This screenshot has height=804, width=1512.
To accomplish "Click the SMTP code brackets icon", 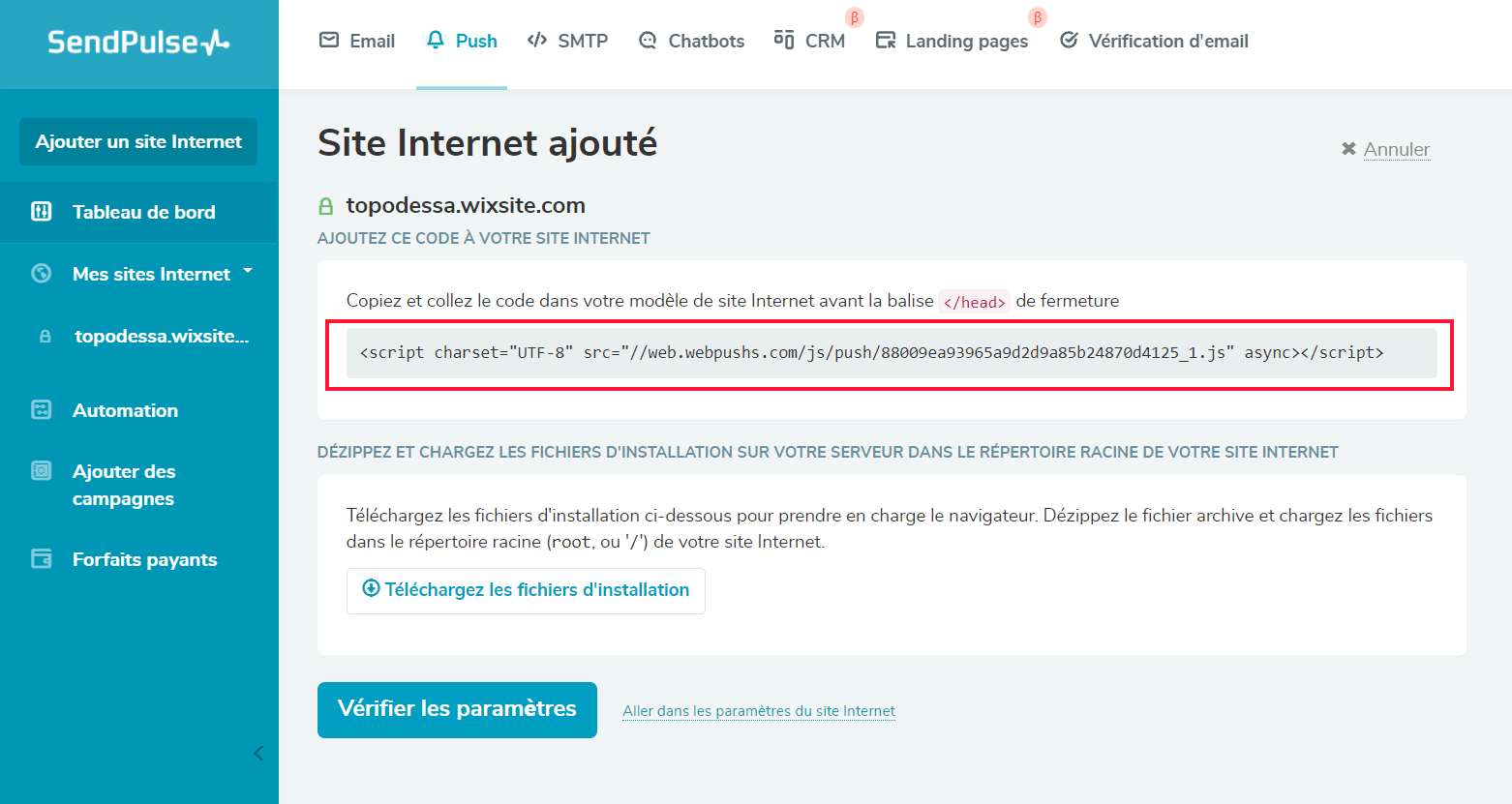I will 537,40.
